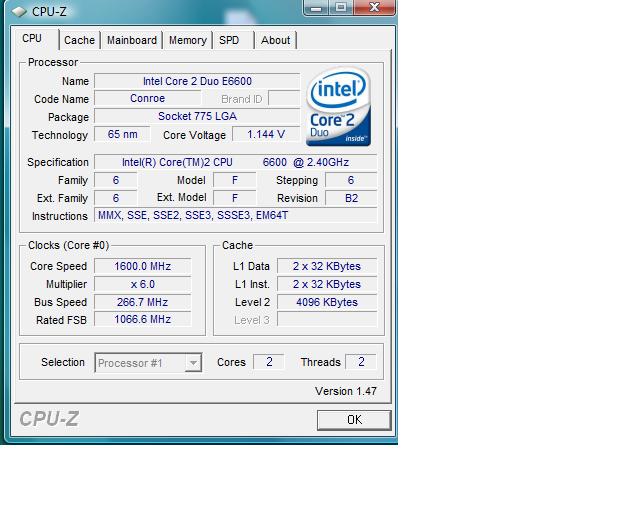Click the Rated FSB value 1066.6 MHz

click(x=142, y=319)
